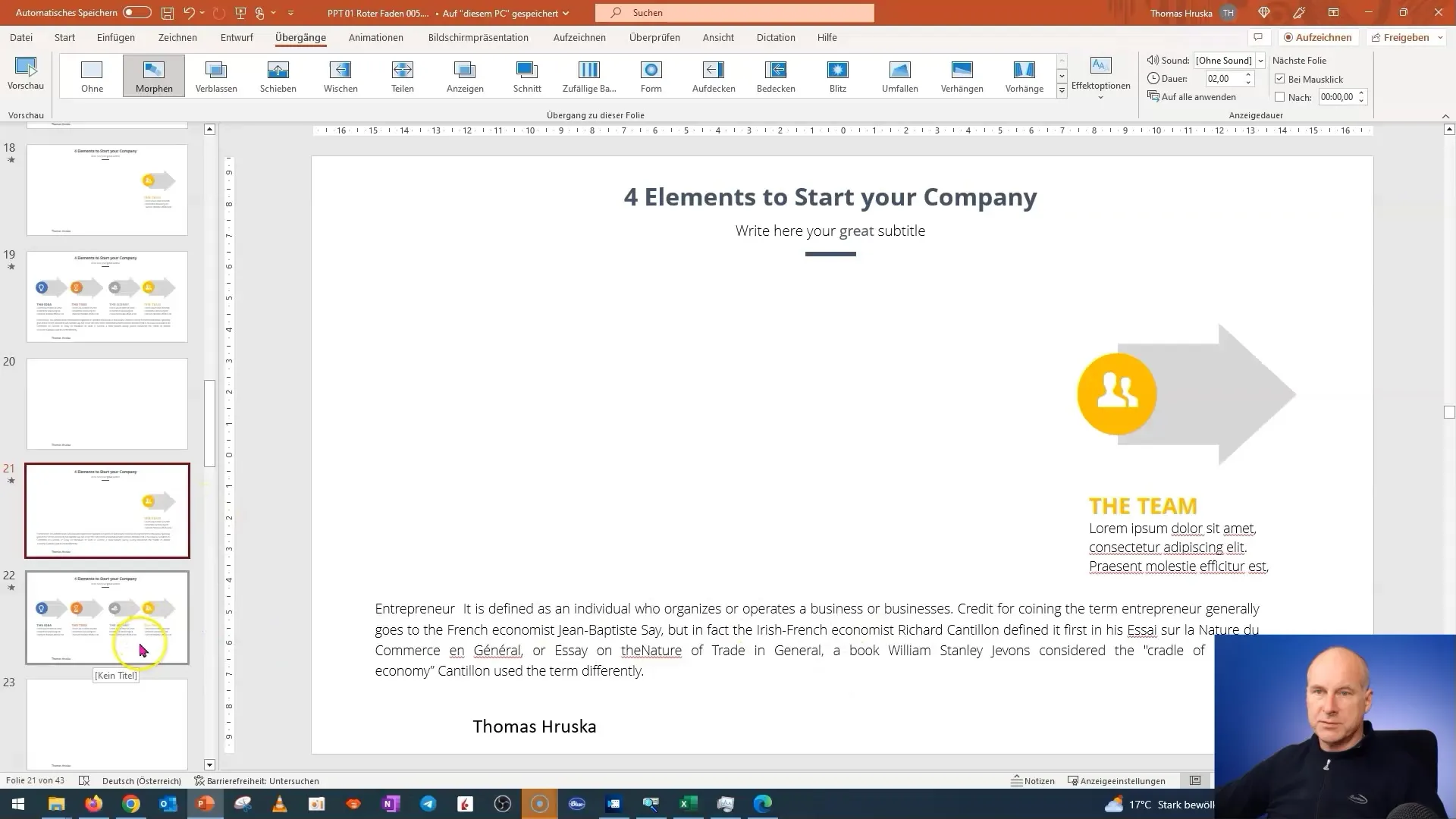
Task: Toggle Automatisches Speichern switch
Action: 134,13
